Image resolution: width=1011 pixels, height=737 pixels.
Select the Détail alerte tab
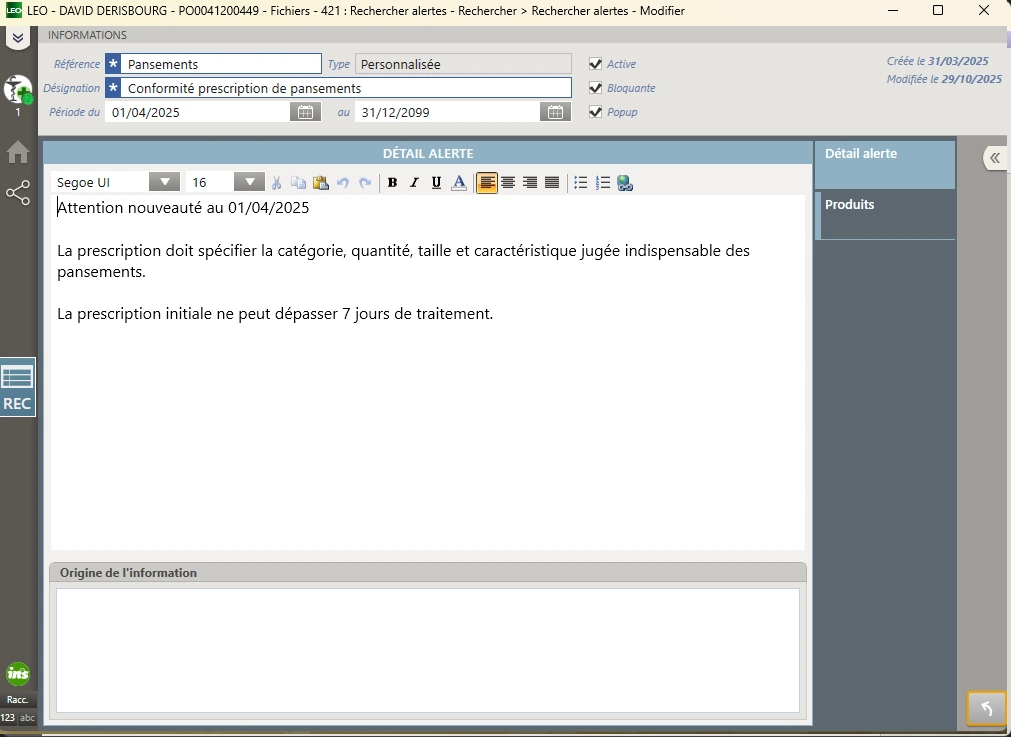coord(885,165)
